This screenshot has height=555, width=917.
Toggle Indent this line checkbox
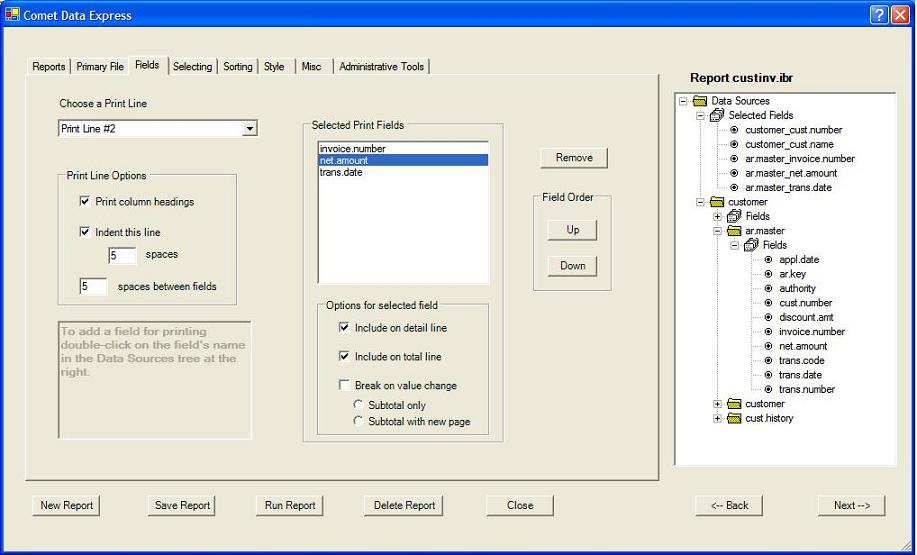pyautogui.click(x=84, y=232)
